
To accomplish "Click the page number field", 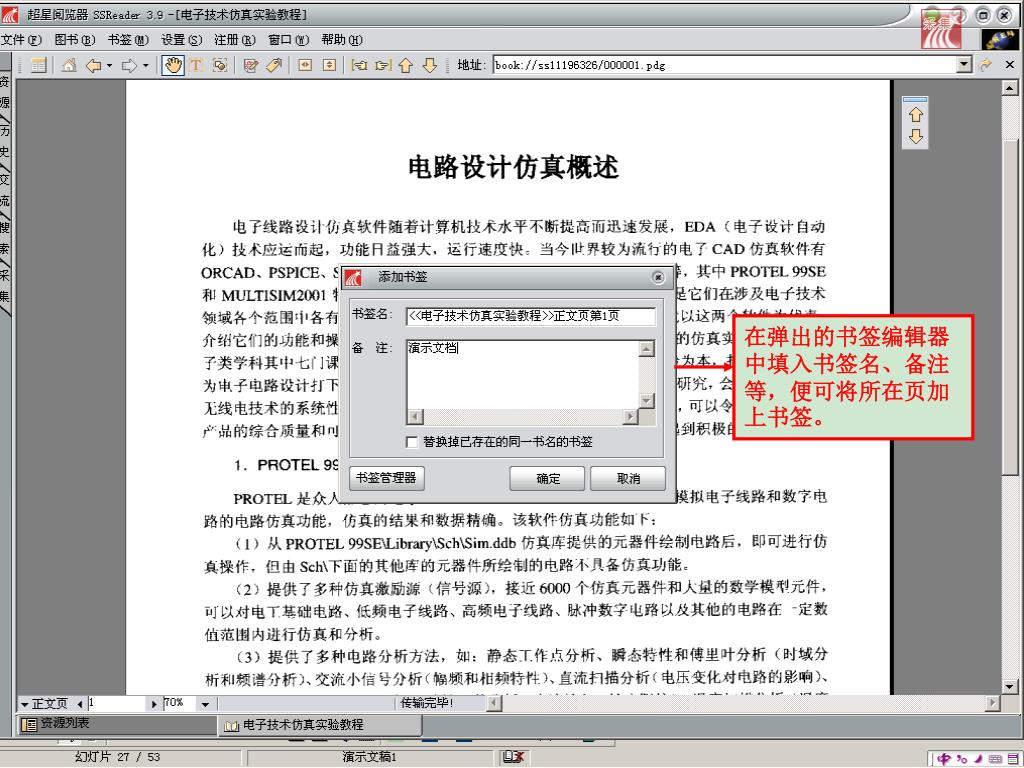I will [x=116, y=703].
